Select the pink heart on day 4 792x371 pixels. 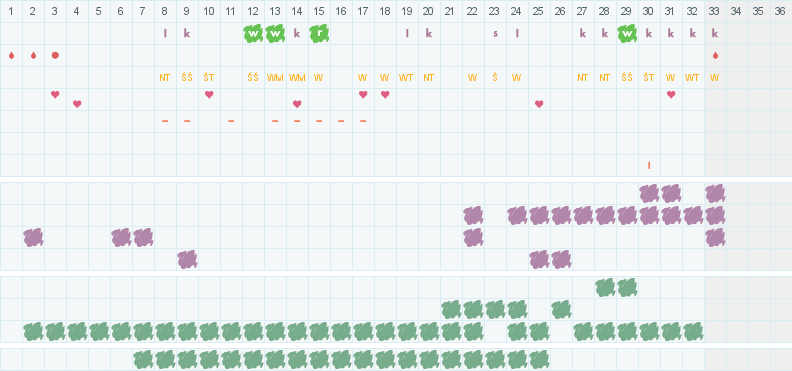click(77, 104)
